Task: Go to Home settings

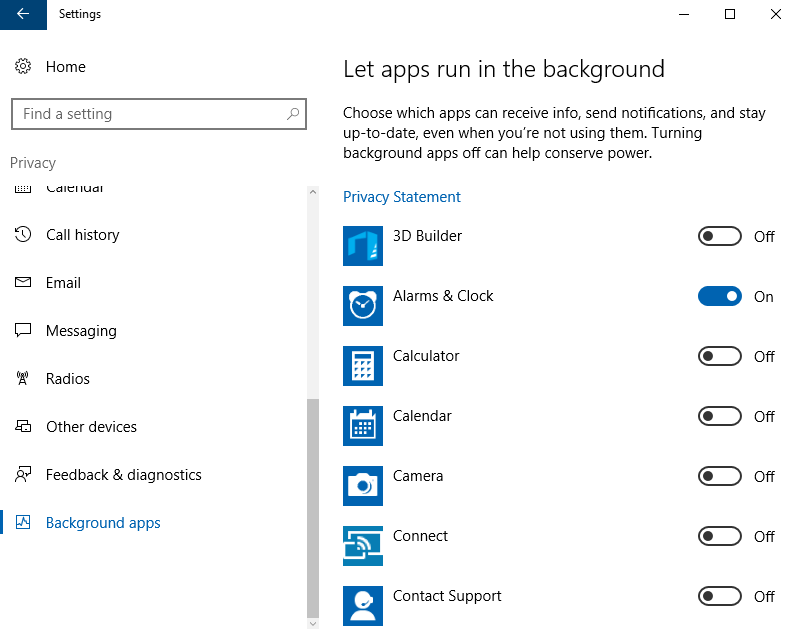Action: click(x=66, y=66)
